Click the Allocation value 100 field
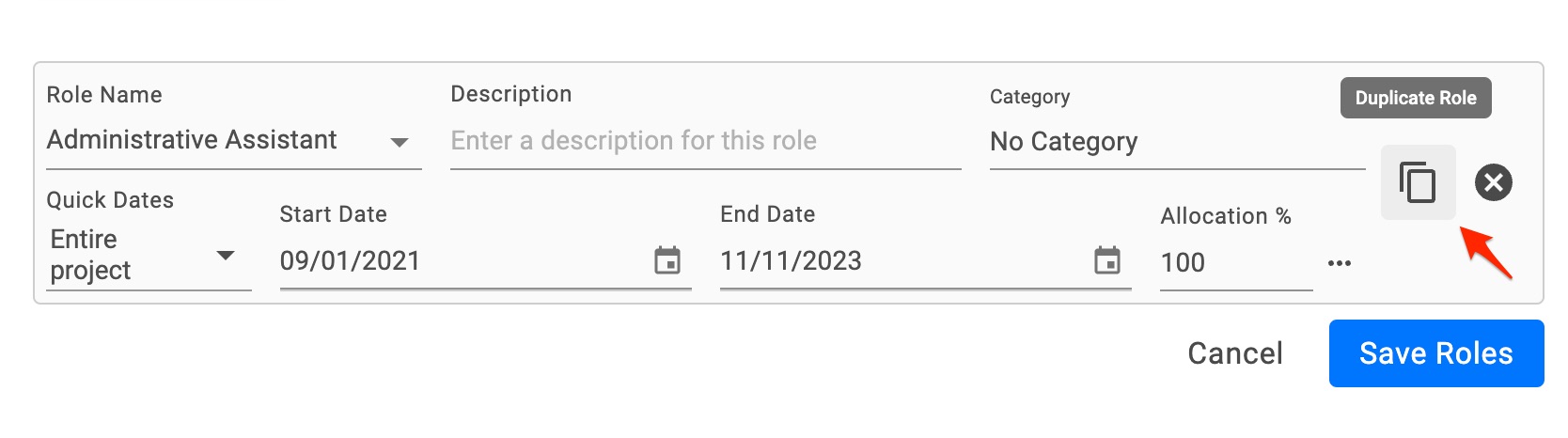Viewport: 1568px width, 438px height. [x=1235, y=263]
